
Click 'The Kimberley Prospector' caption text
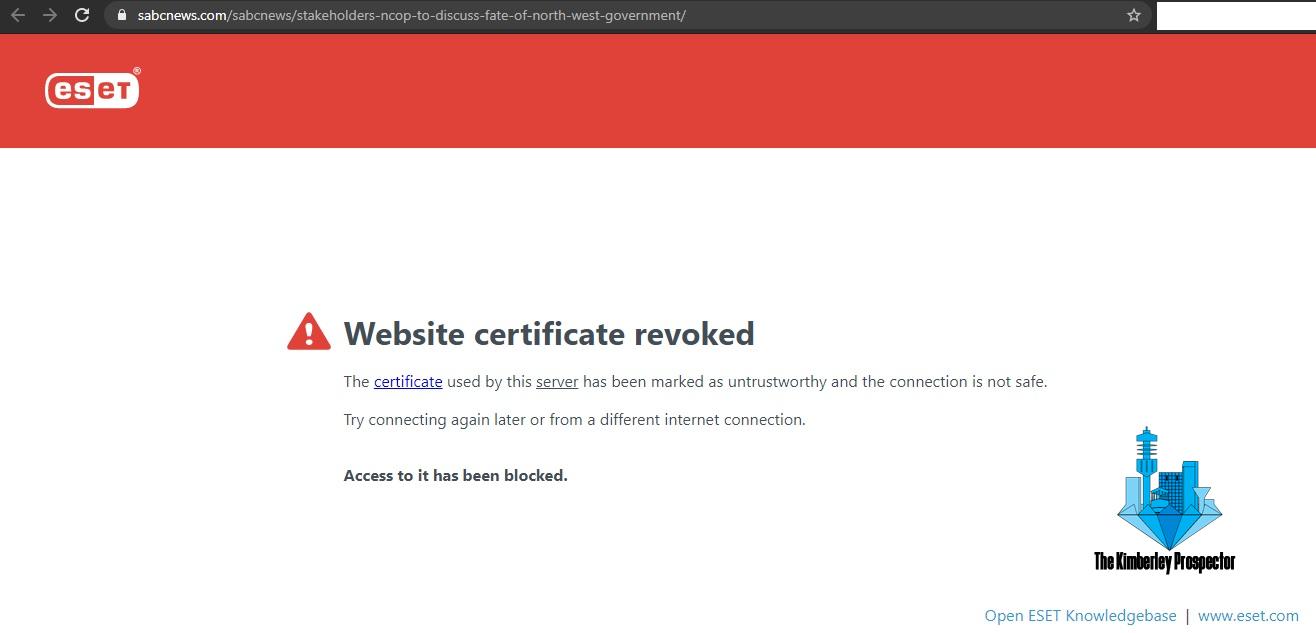coord(1164,562)
